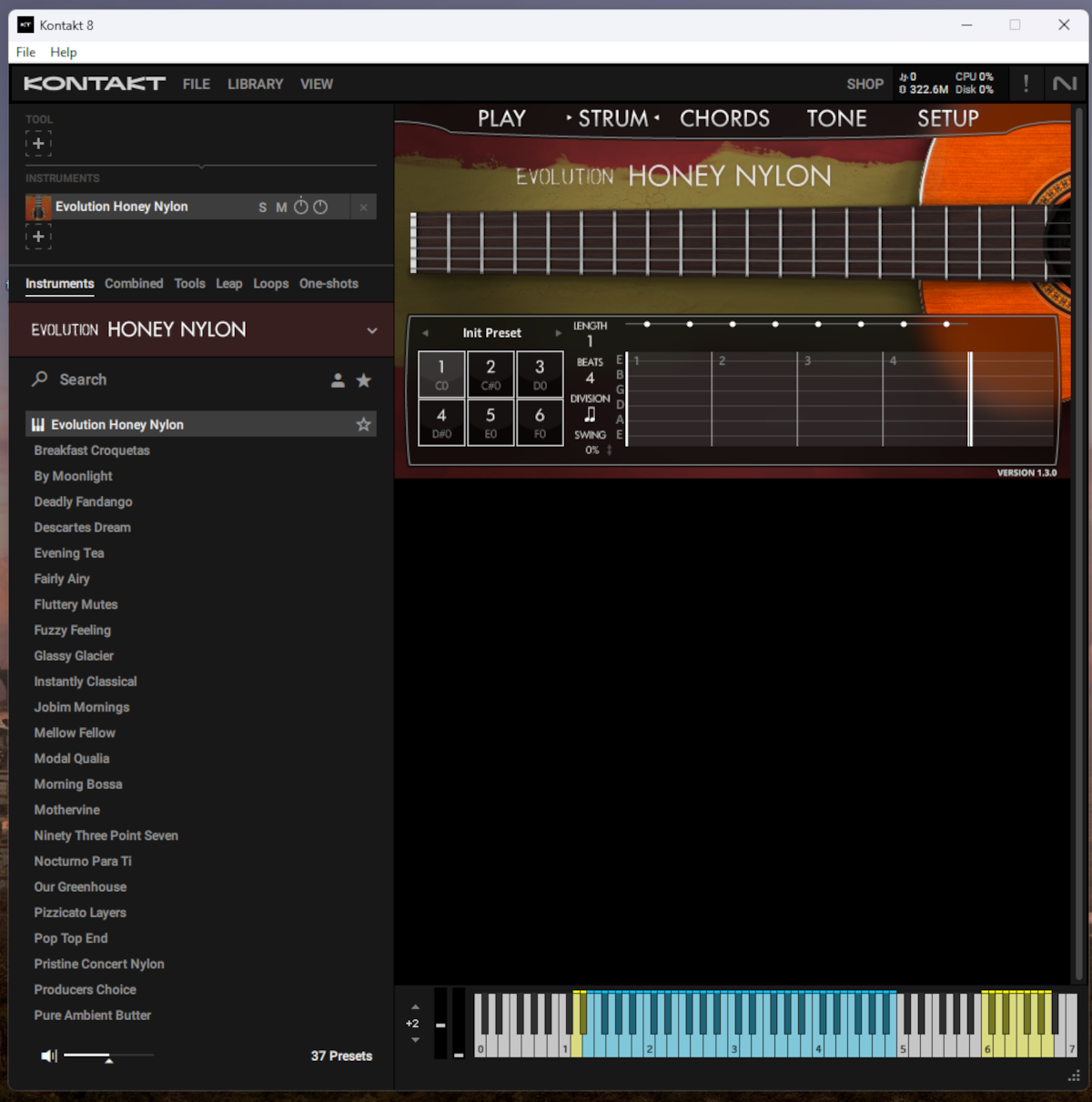Open the FILE menu in Kontakt header
Screen dimensions: 1092x1102
(197, 84)
